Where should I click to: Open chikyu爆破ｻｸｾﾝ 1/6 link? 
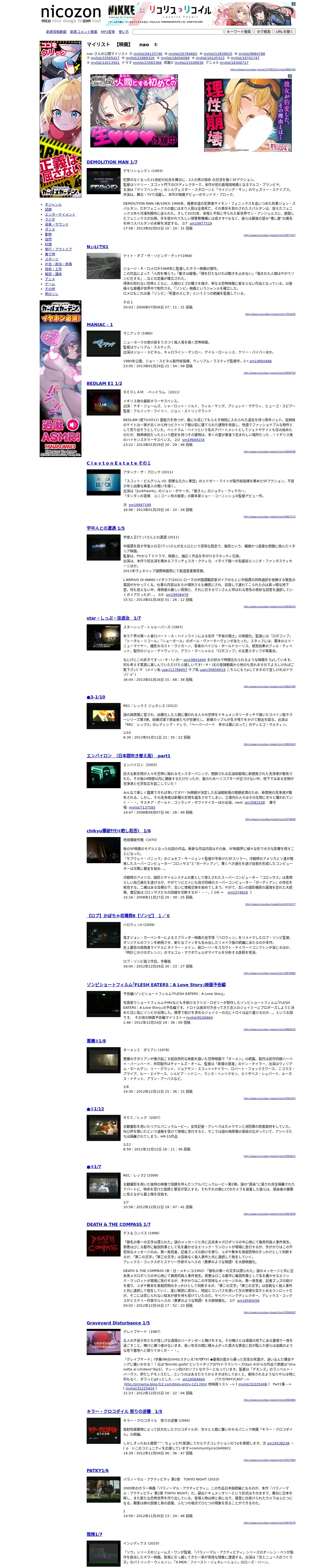click(x=119, y=830)
